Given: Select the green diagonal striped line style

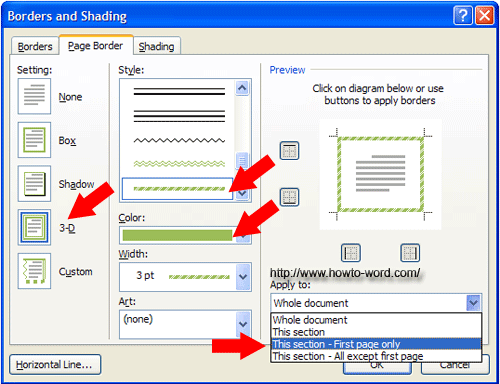Looking at the screenshot, I should [x=178, y=189].
